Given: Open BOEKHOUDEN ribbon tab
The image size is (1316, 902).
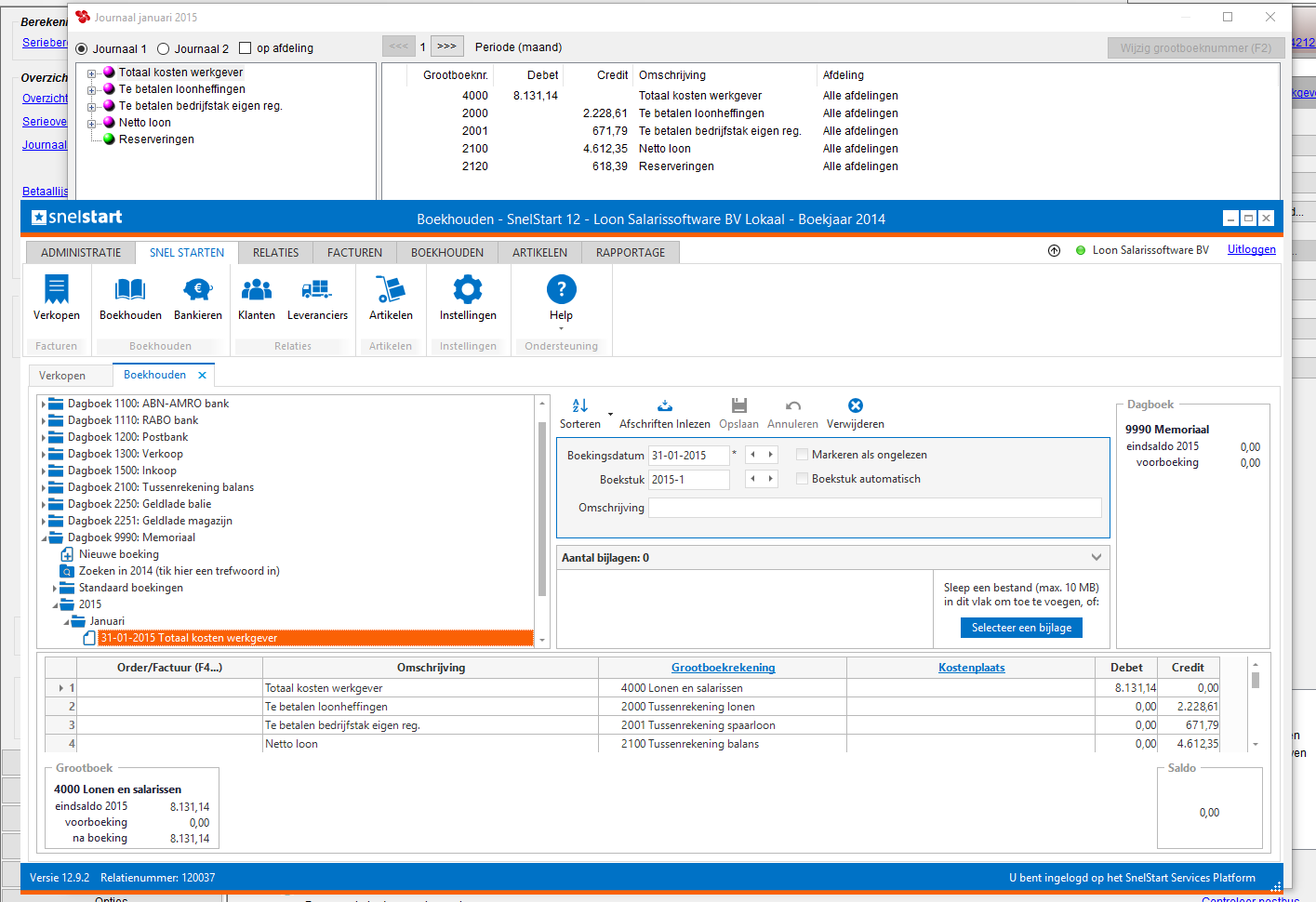Looking at the screenshot, I should [x=447, y=253].
